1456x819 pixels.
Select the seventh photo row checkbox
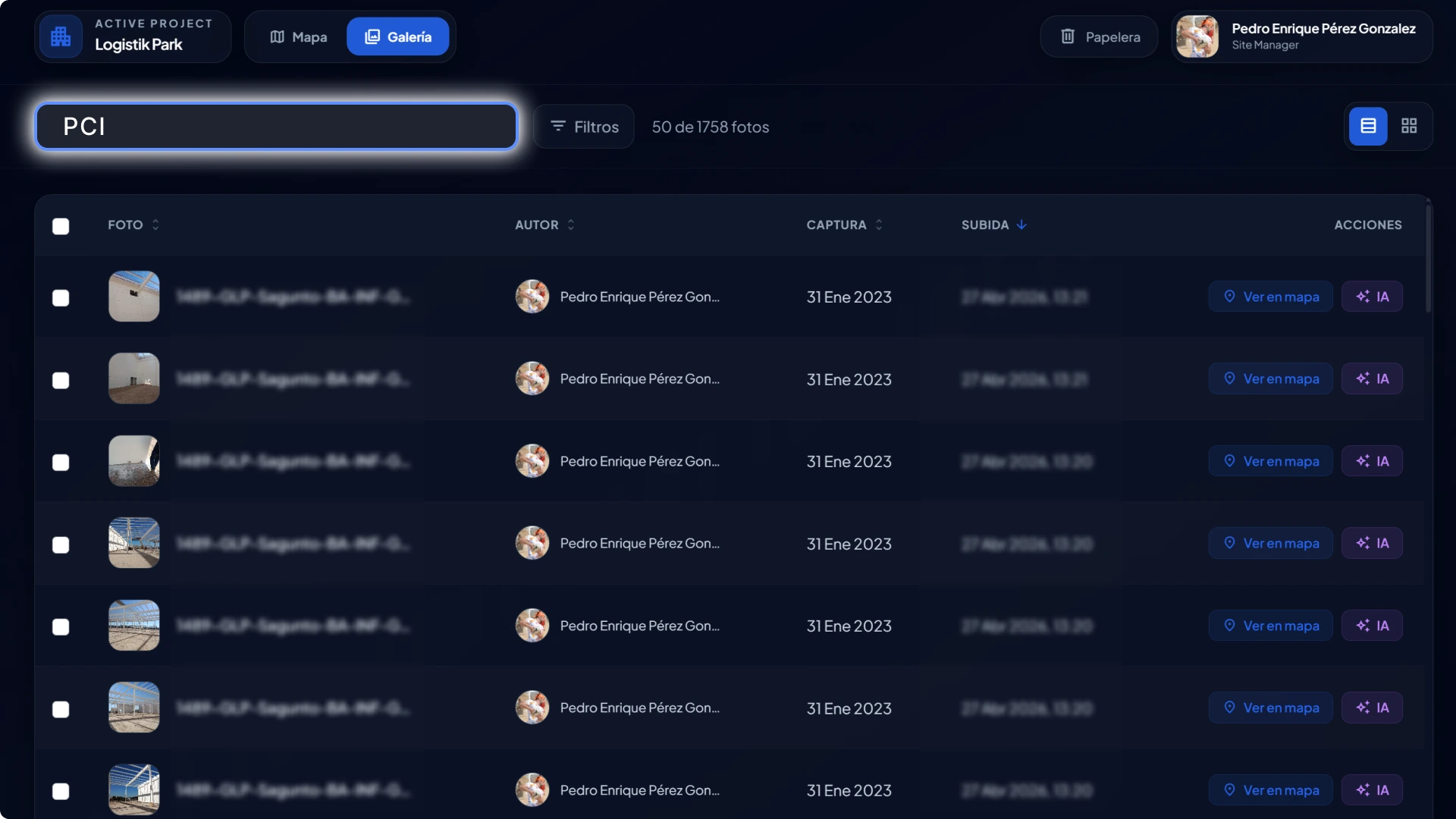pos(61,791)
